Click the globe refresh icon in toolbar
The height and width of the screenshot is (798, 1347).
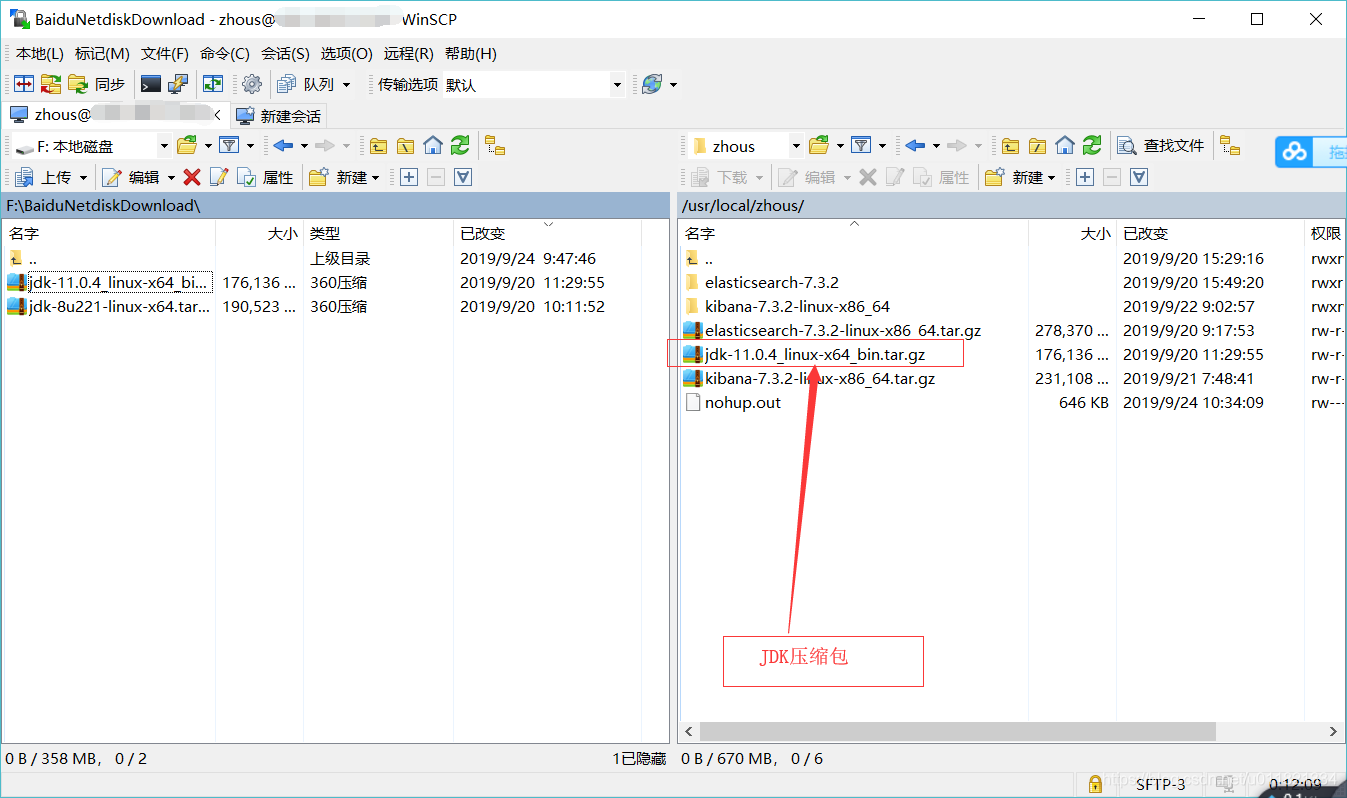point(652,85)
